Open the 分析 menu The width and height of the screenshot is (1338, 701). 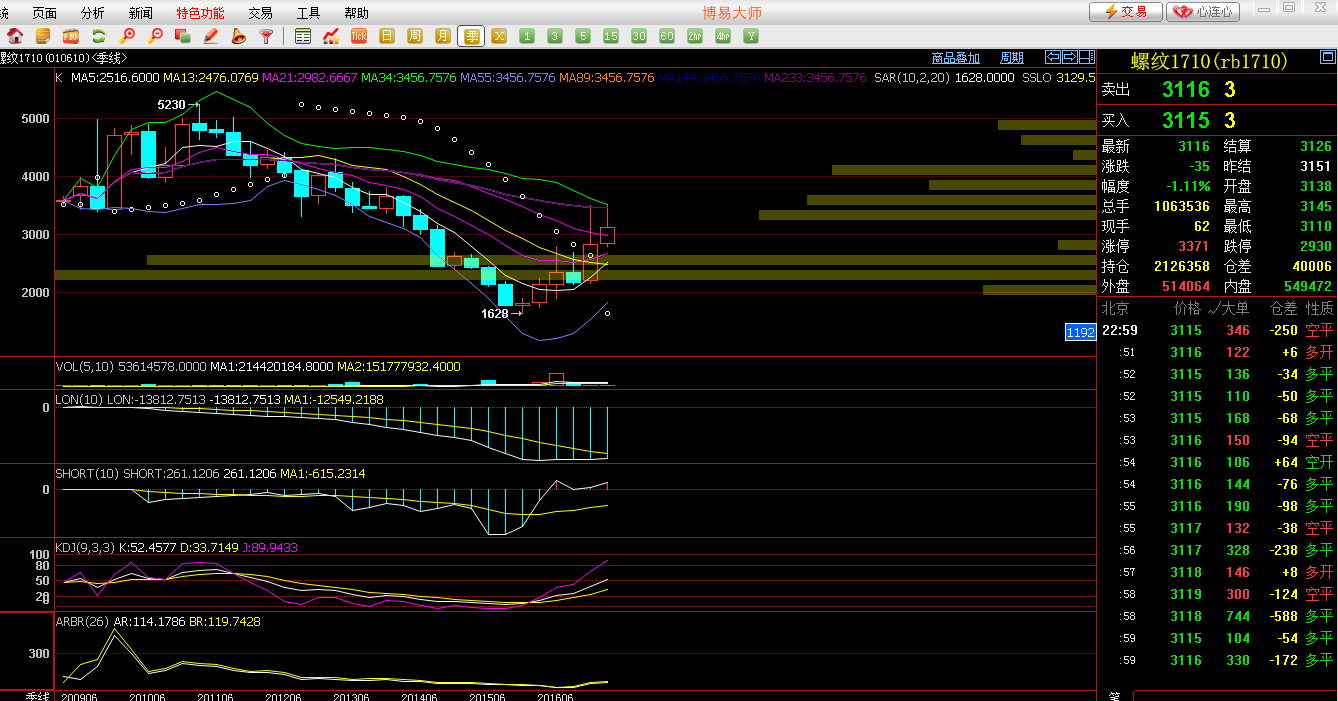[93, 13]
